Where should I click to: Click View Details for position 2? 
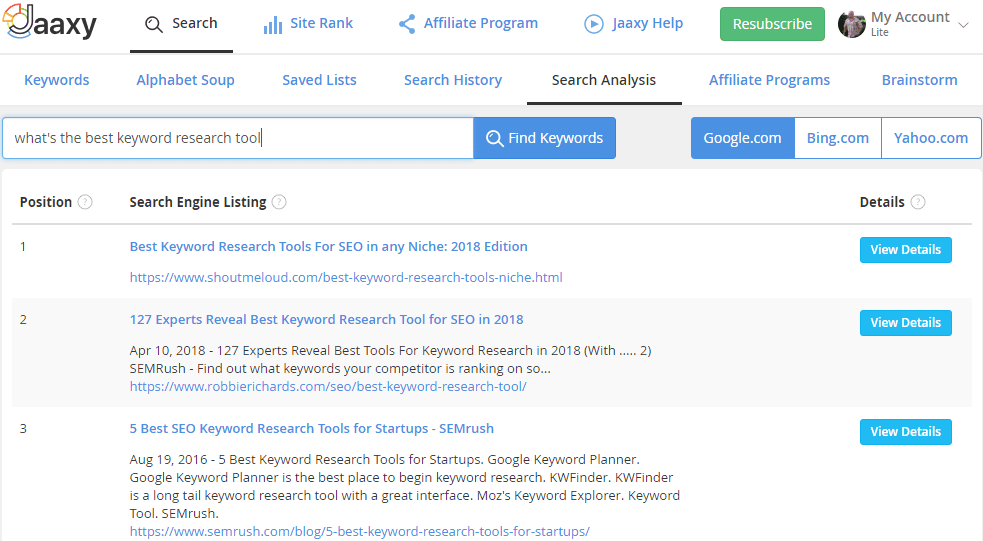coord(905,322)
